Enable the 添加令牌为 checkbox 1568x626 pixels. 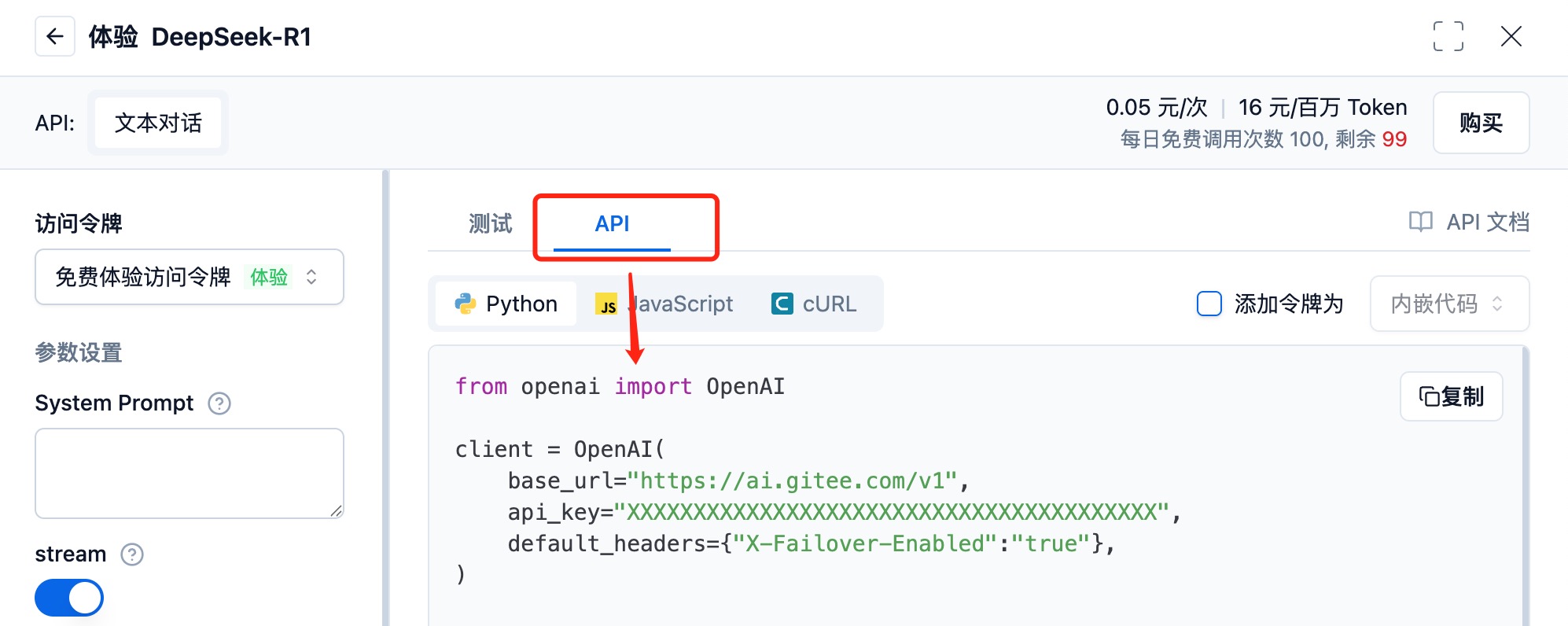(1209, 304)
